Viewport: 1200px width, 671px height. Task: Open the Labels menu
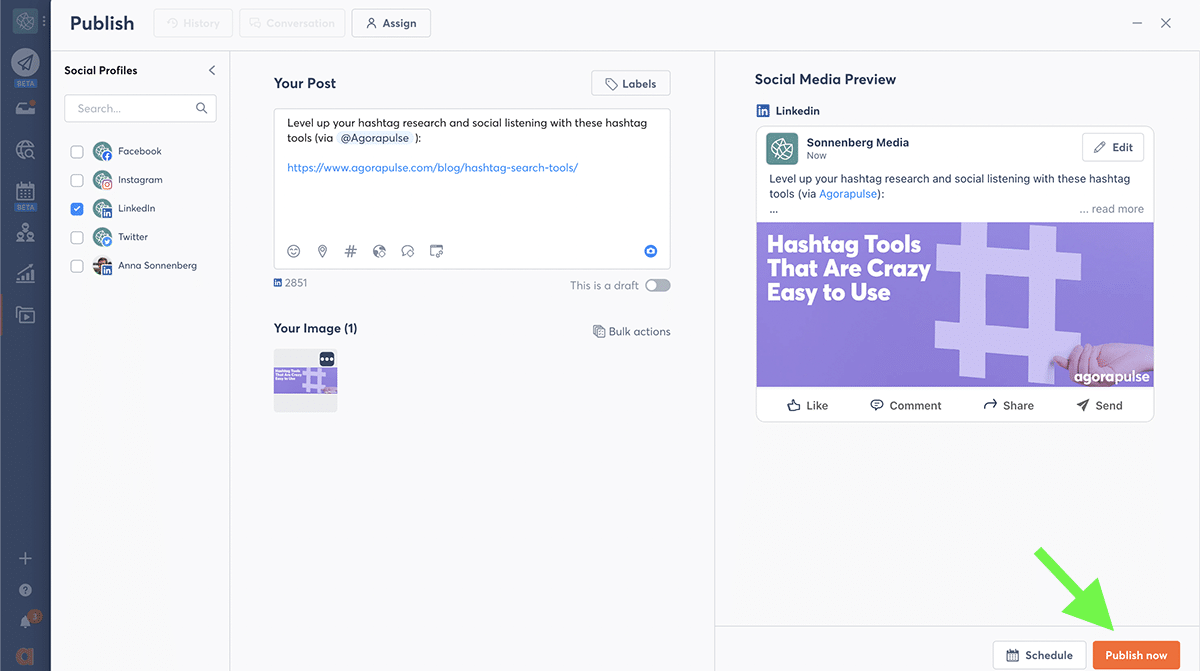pyautogui.click(x=630, y=84)
